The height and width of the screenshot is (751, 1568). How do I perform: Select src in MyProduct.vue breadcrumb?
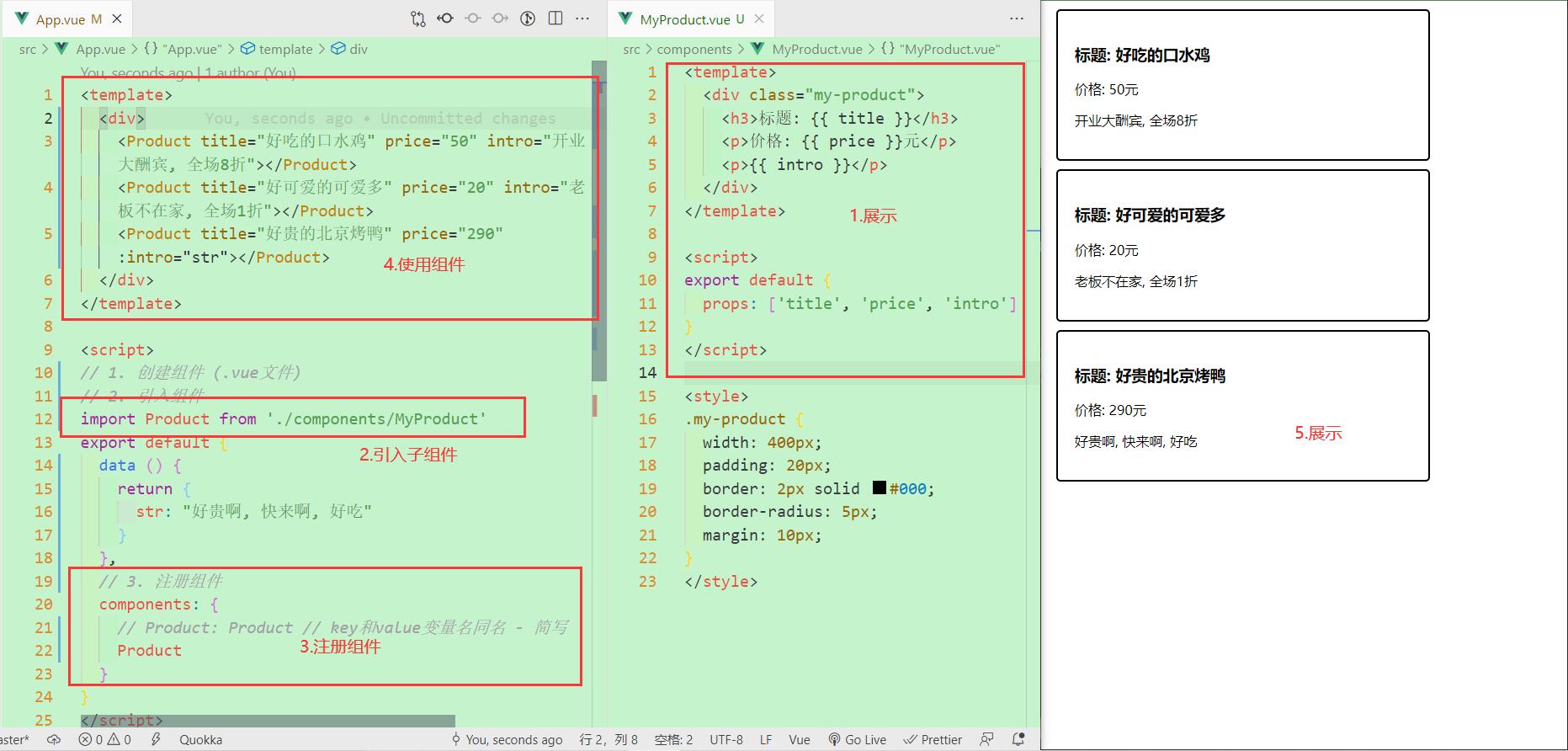632,49
